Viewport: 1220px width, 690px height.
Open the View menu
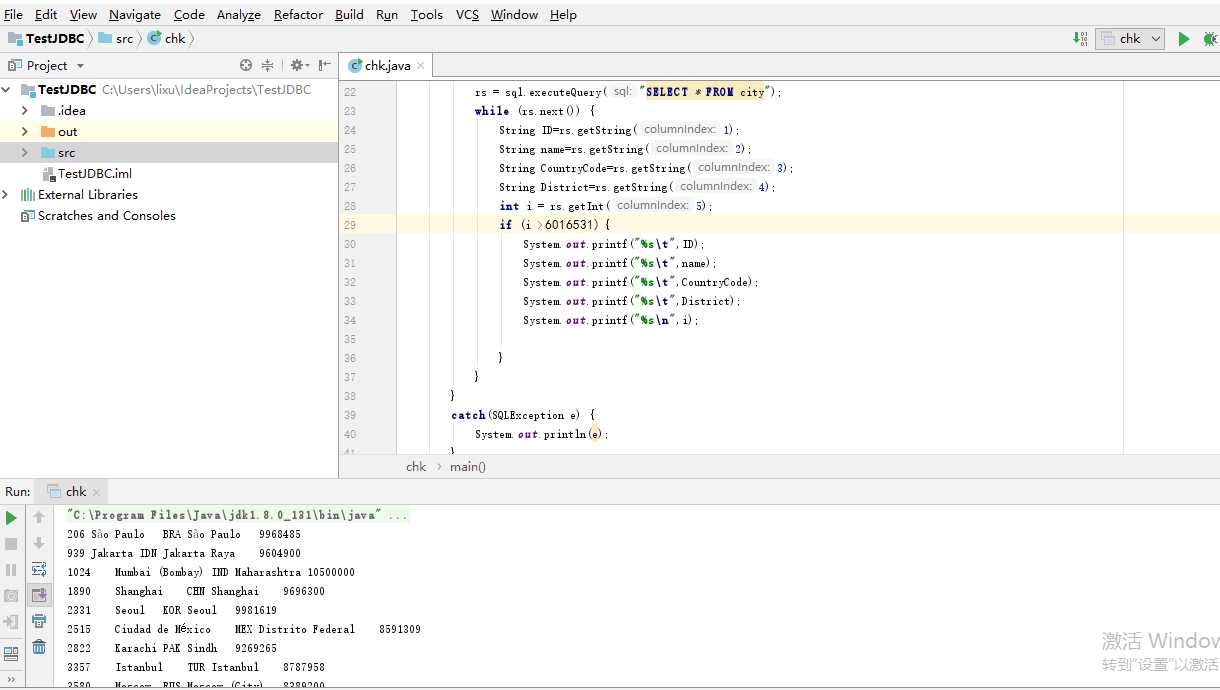(83, 14)
